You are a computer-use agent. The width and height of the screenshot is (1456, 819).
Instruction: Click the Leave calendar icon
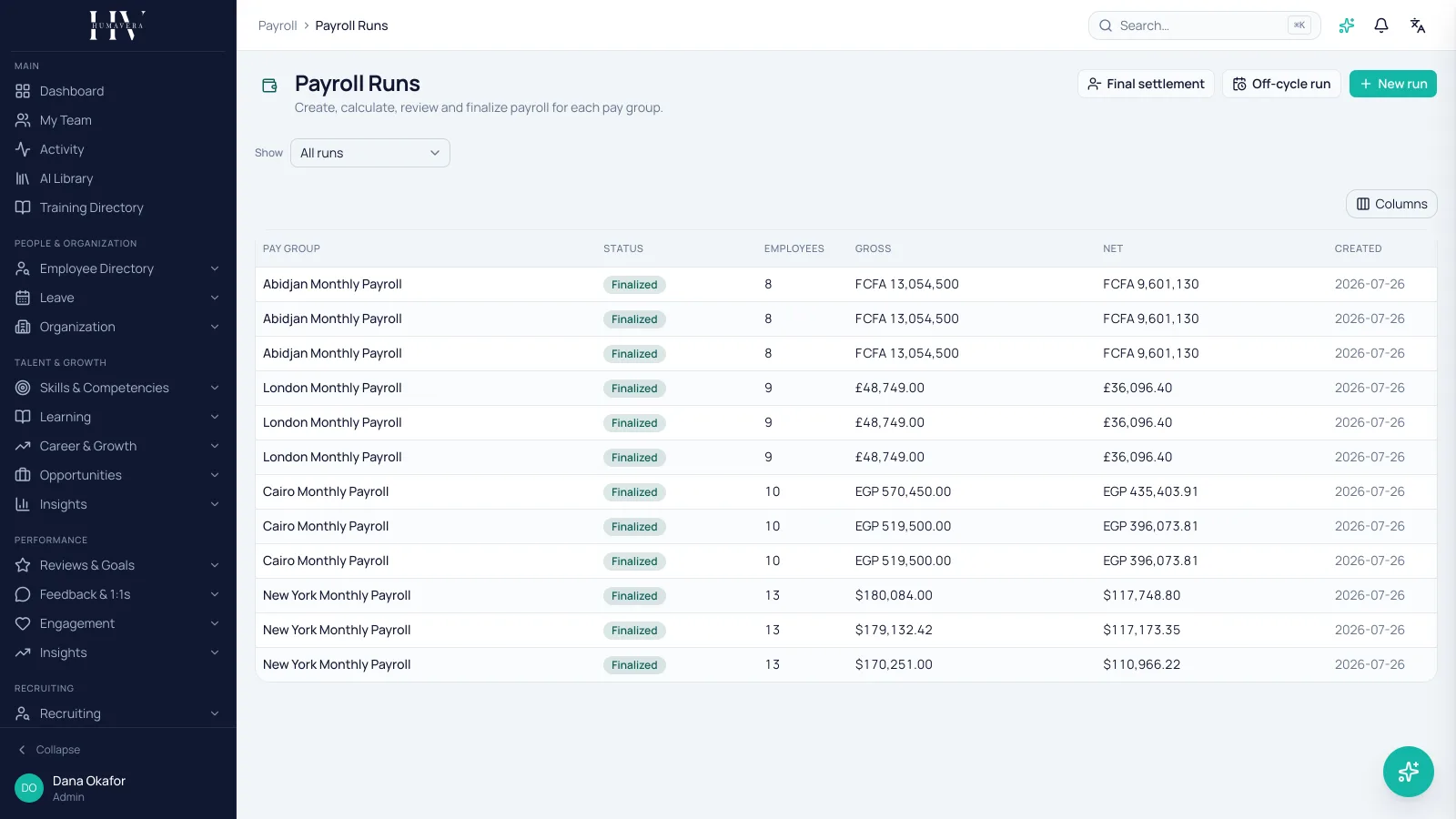(23, 298)
